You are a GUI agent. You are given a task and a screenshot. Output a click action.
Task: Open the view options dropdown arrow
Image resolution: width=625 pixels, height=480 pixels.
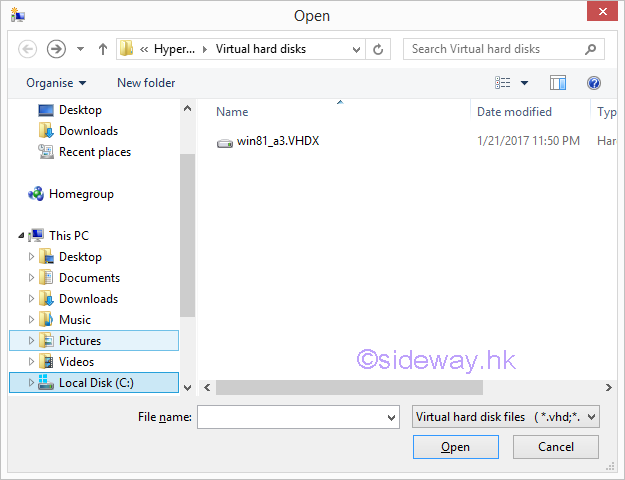click(x=524, y=83)
